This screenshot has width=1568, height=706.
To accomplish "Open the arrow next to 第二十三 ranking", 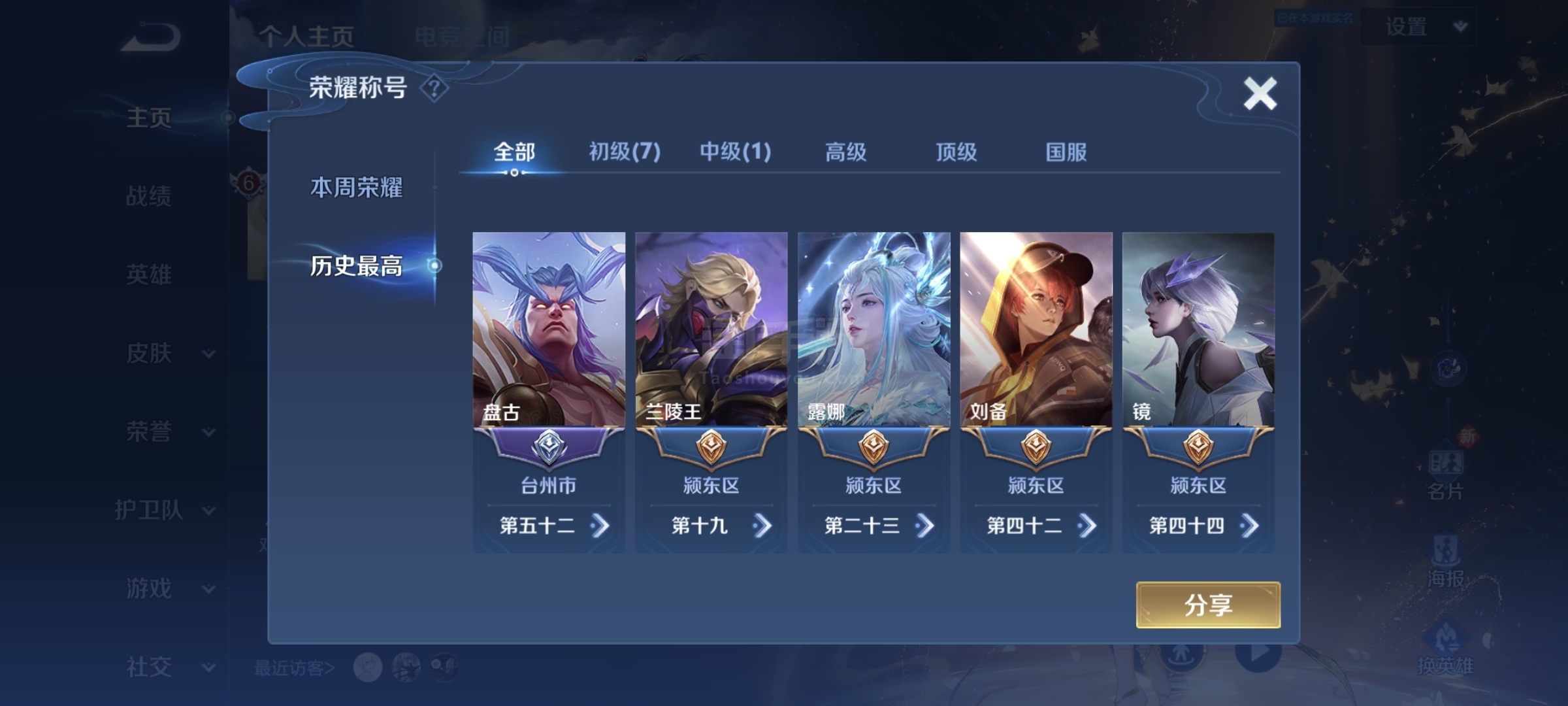I will [924, 526].
